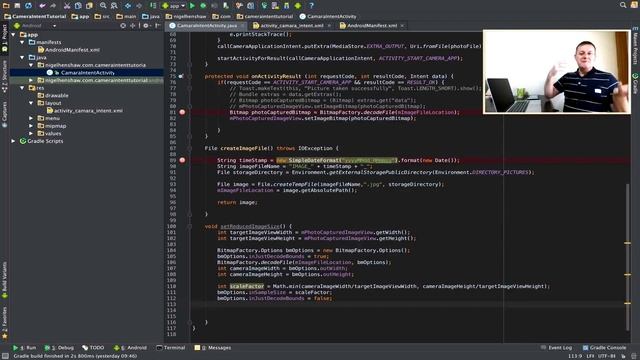
Task: Select the drawable folder
Action: click(x=53, y=96)
